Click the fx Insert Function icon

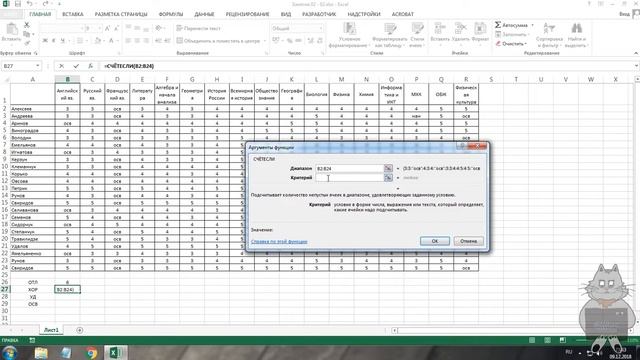[x=91, y=66]
